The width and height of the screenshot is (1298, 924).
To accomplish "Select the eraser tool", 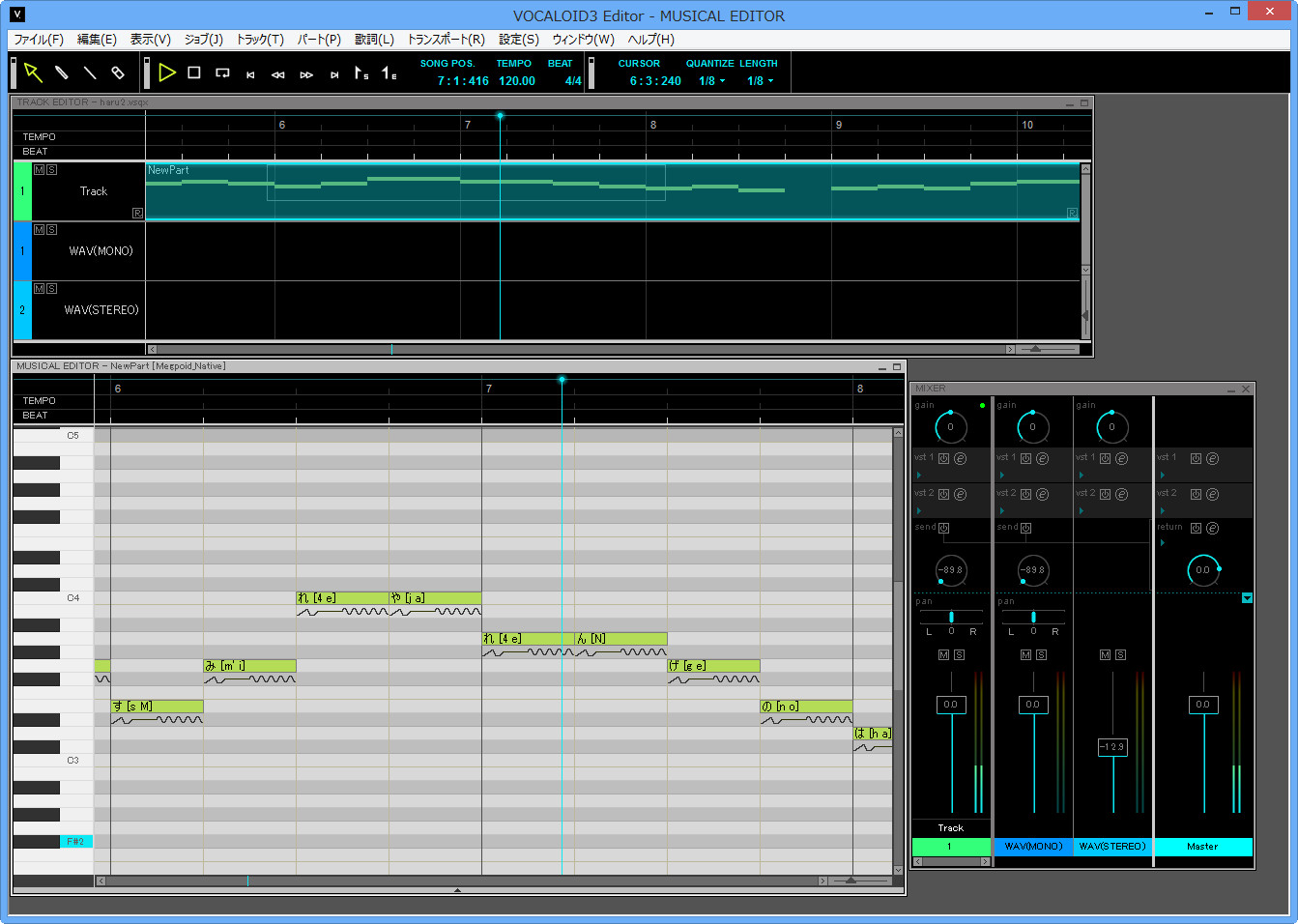I will tap(118, 72).
